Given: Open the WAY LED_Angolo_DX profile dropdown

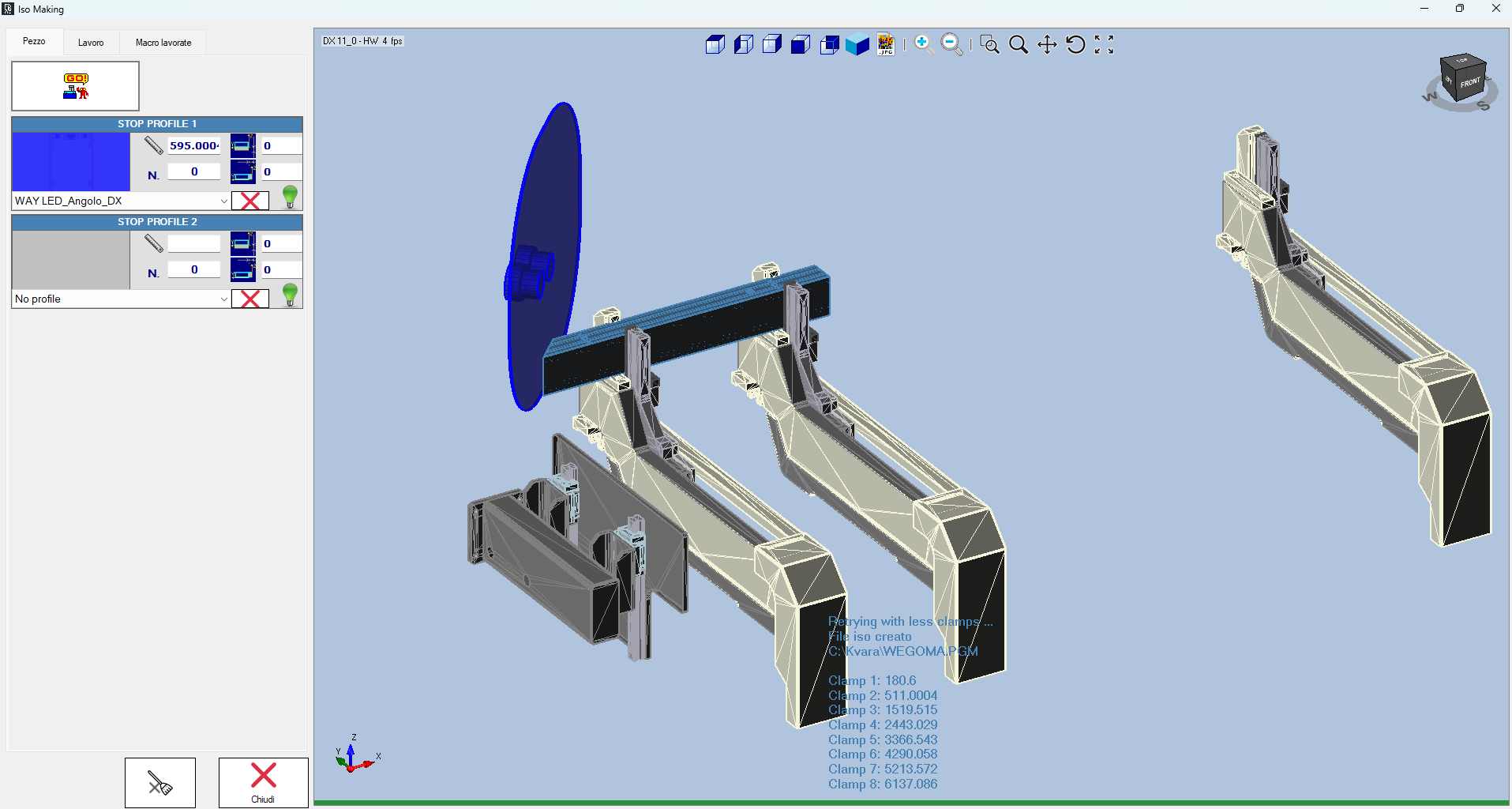Looking at the screenshot, I should [x=223, y=201].
